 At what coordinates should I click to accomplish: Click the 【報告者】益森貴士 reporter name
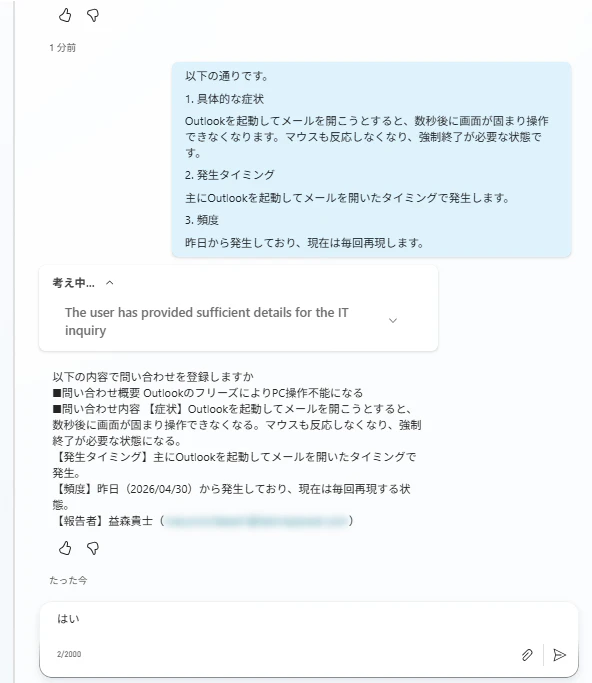pyautogui.click(x=103, y=521)
